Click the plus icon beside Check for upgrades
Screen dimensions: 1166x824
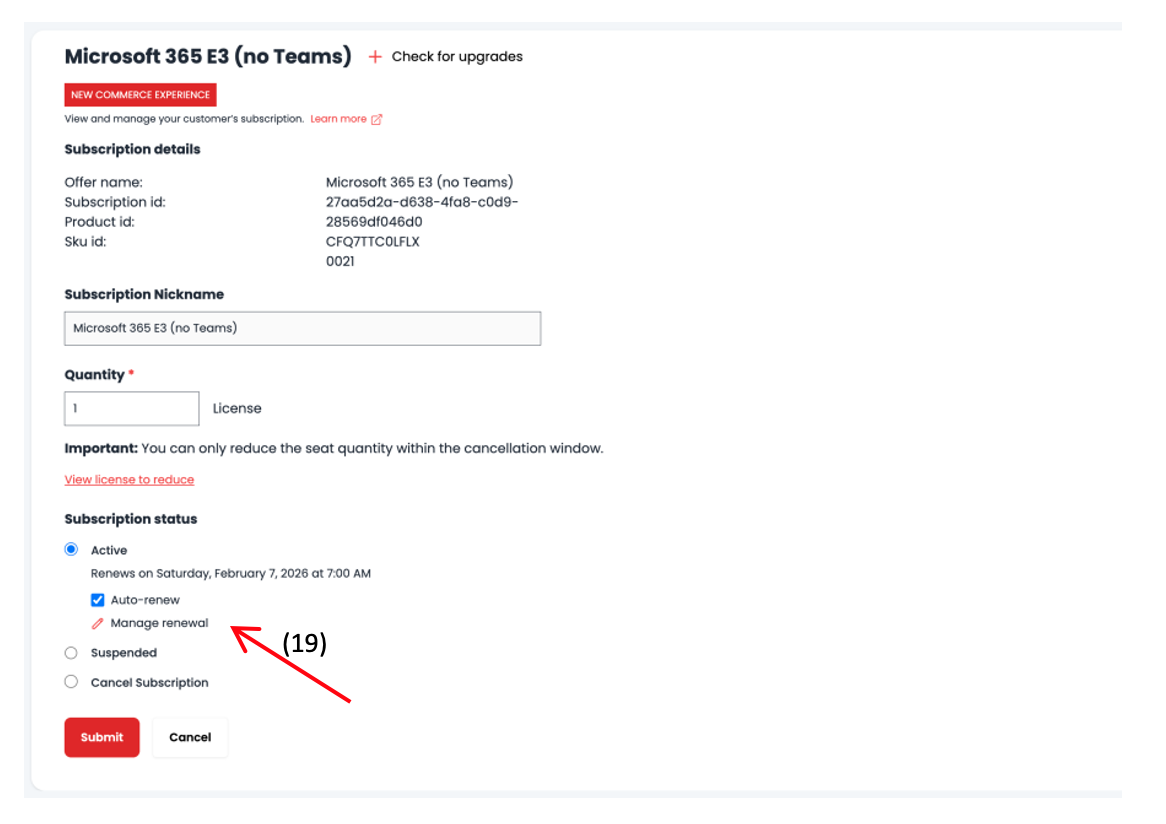point(375,57)
